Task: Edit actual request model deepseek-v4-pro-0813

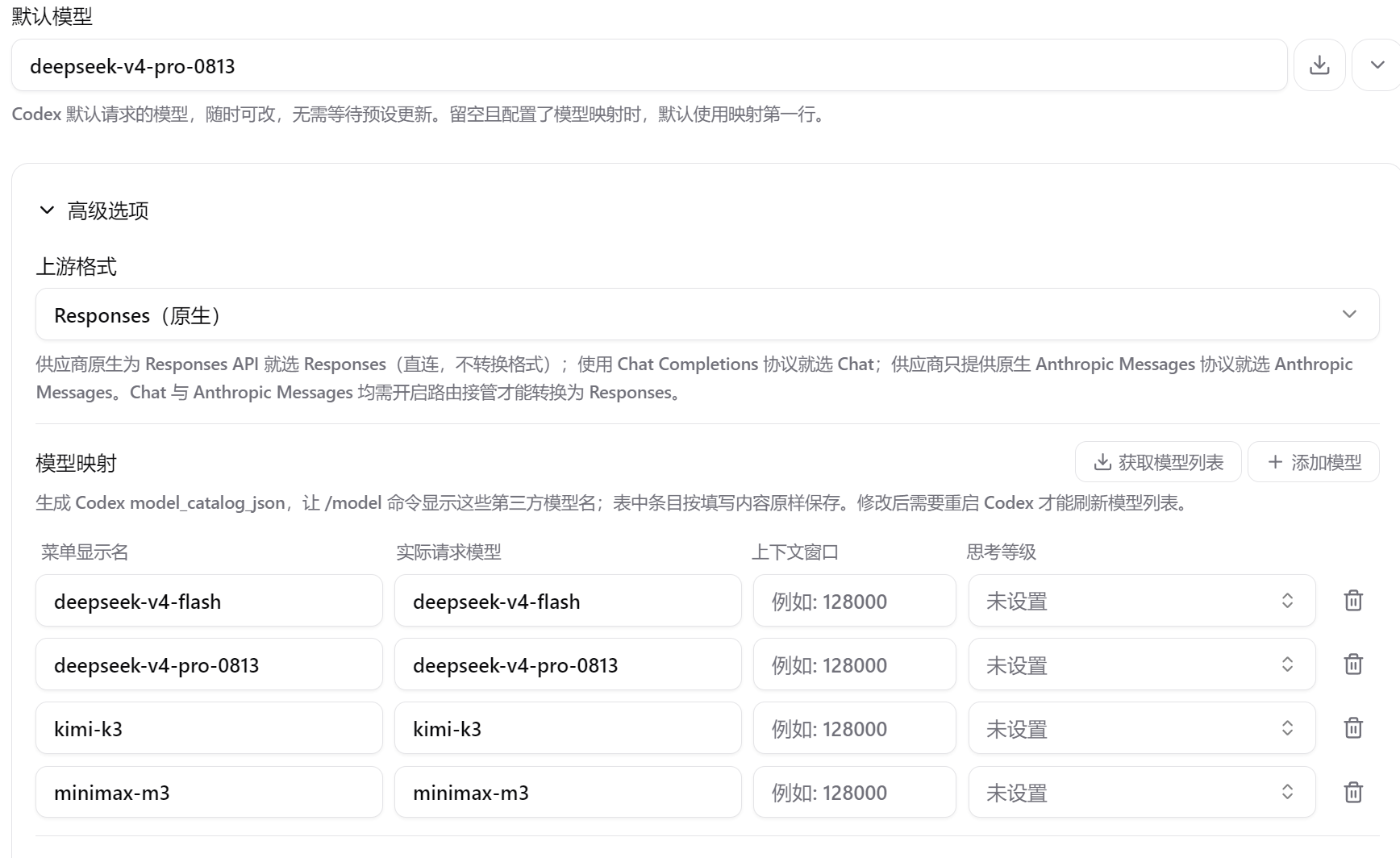Action: tap(568, 664)
